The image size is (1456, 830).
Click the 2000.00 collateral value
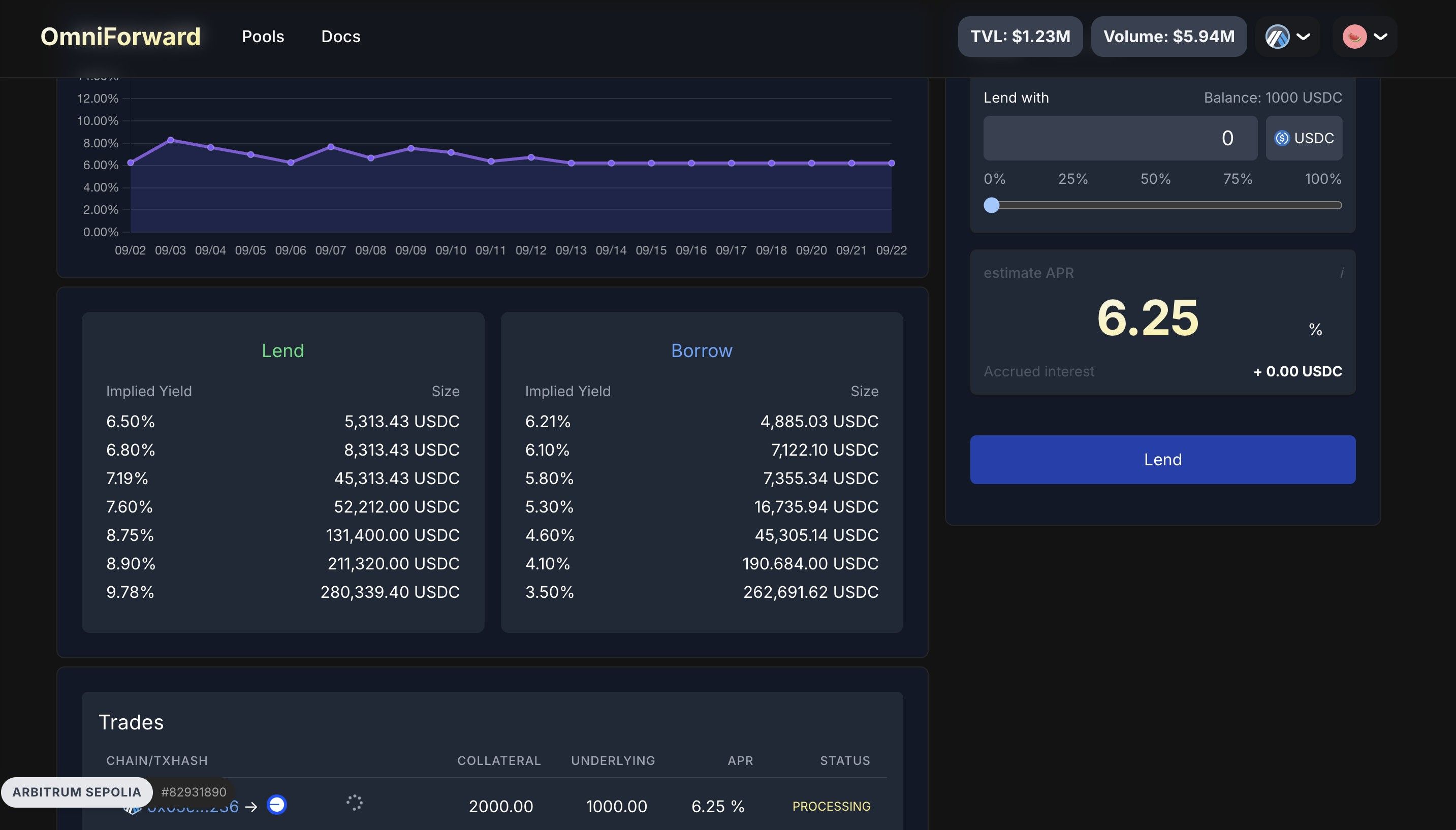[x=501, y=806]
